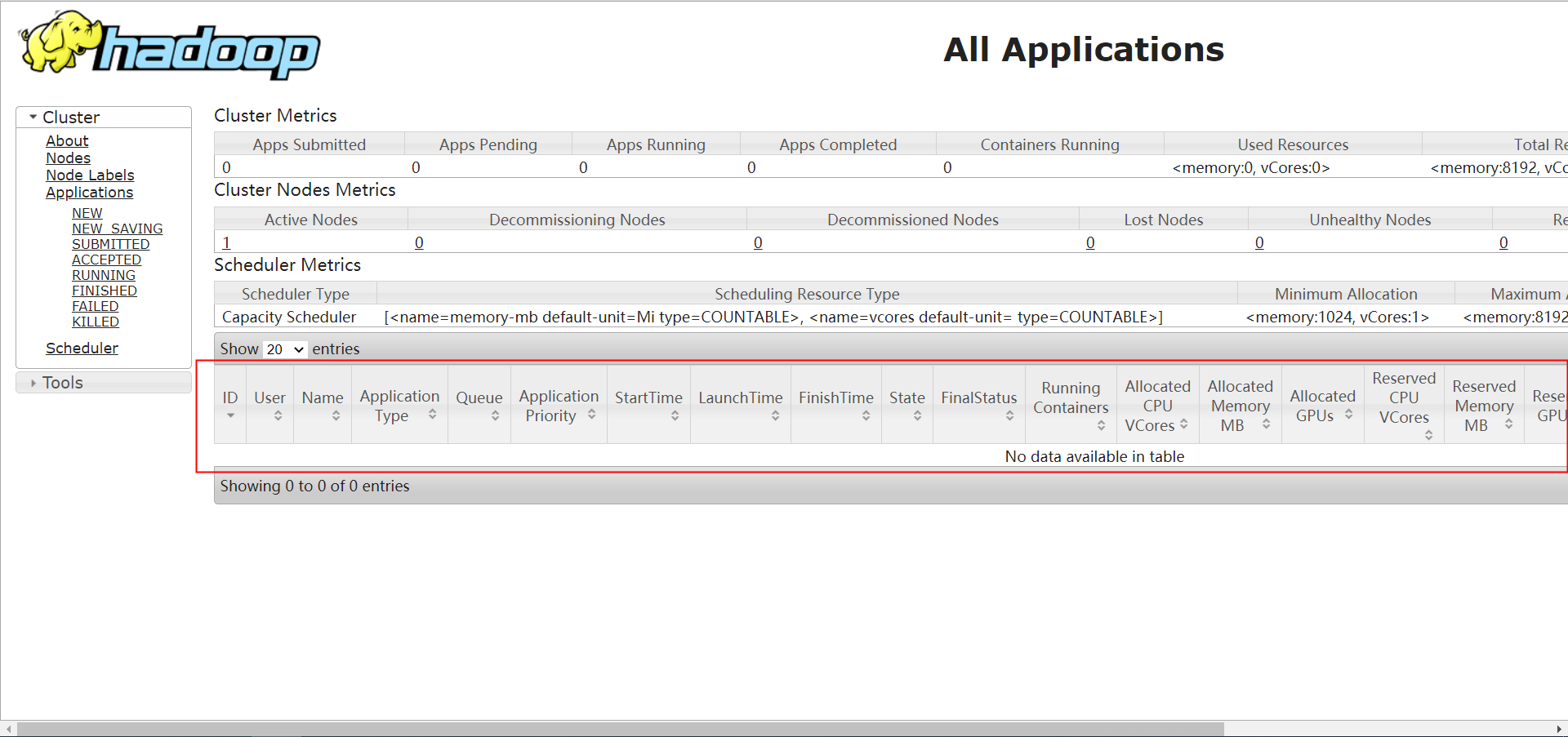Filter applications by NEW state
Viewport: 1568px width, 737px height.
point(87,213)
